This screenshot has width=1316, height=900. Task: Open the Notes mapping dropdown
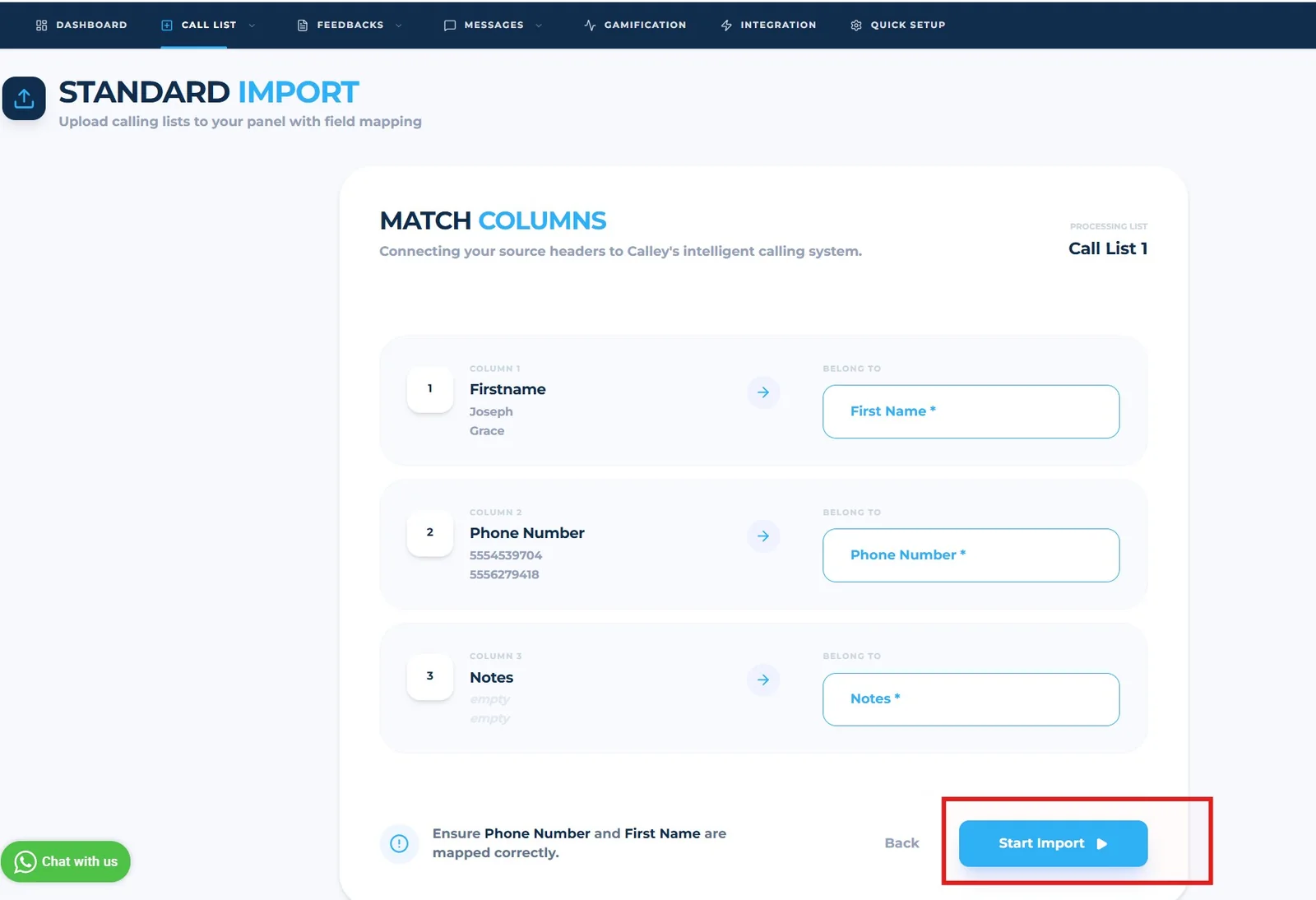971,699
